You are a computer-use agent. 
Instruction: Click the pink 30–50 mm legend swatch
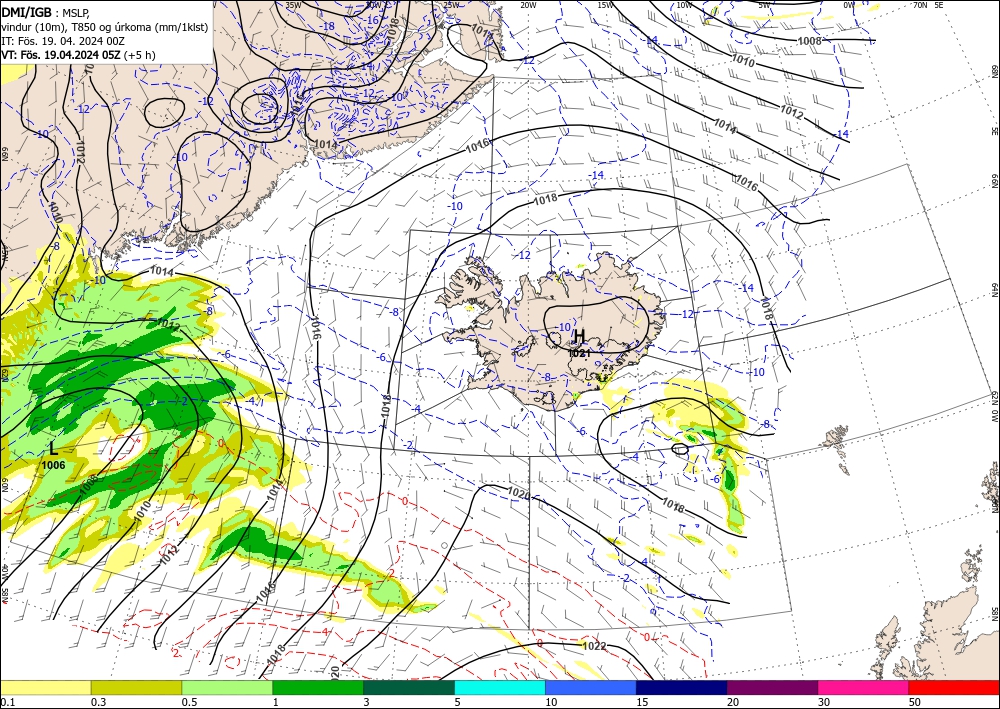864,687
